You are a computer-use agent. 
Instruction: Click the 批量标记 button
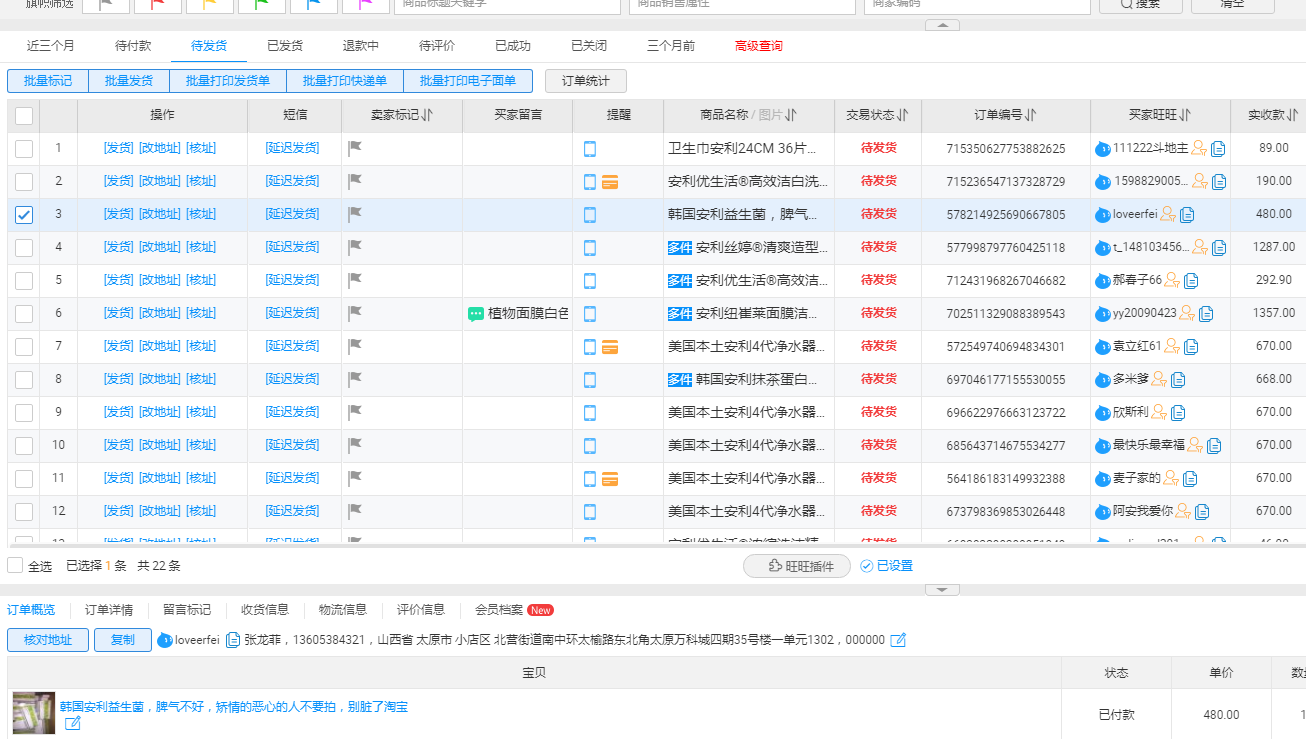click(48, 81)
